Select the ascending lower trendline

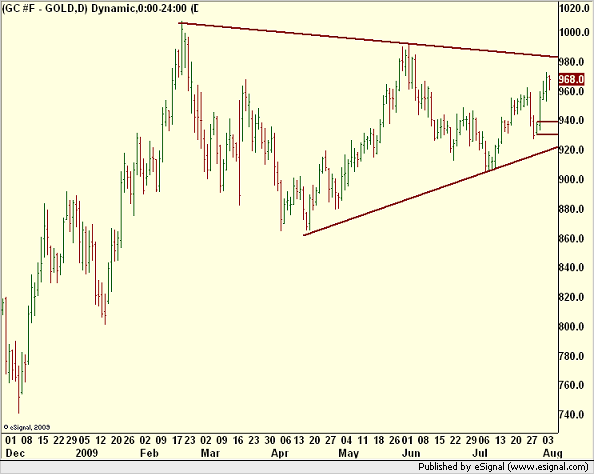(x=431, y=191)
